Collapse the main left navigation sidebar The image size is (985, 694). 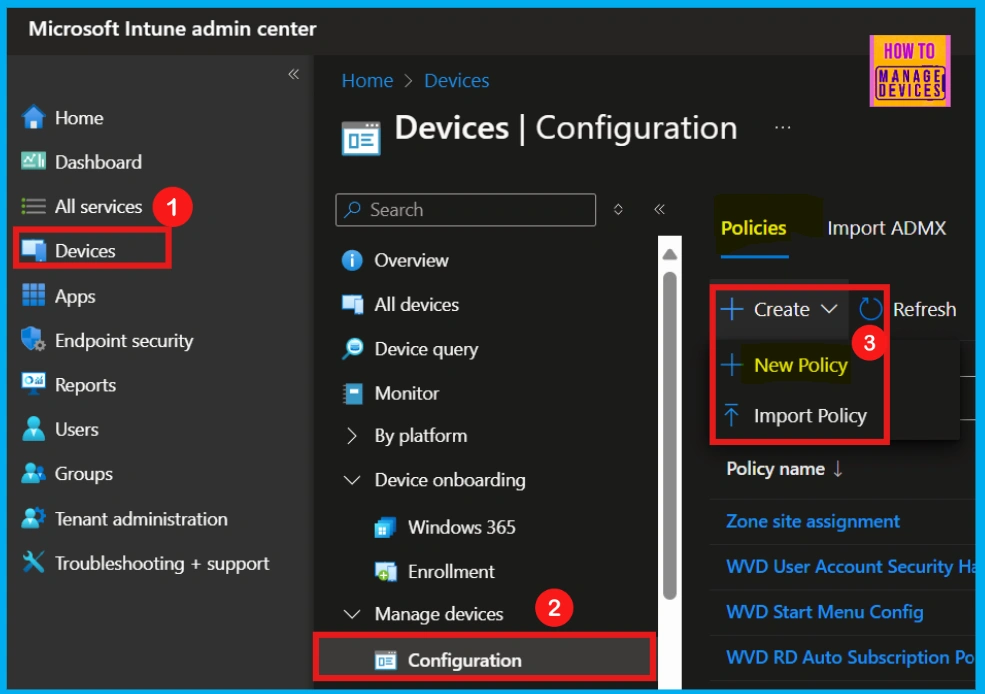[x=293, y=75]
